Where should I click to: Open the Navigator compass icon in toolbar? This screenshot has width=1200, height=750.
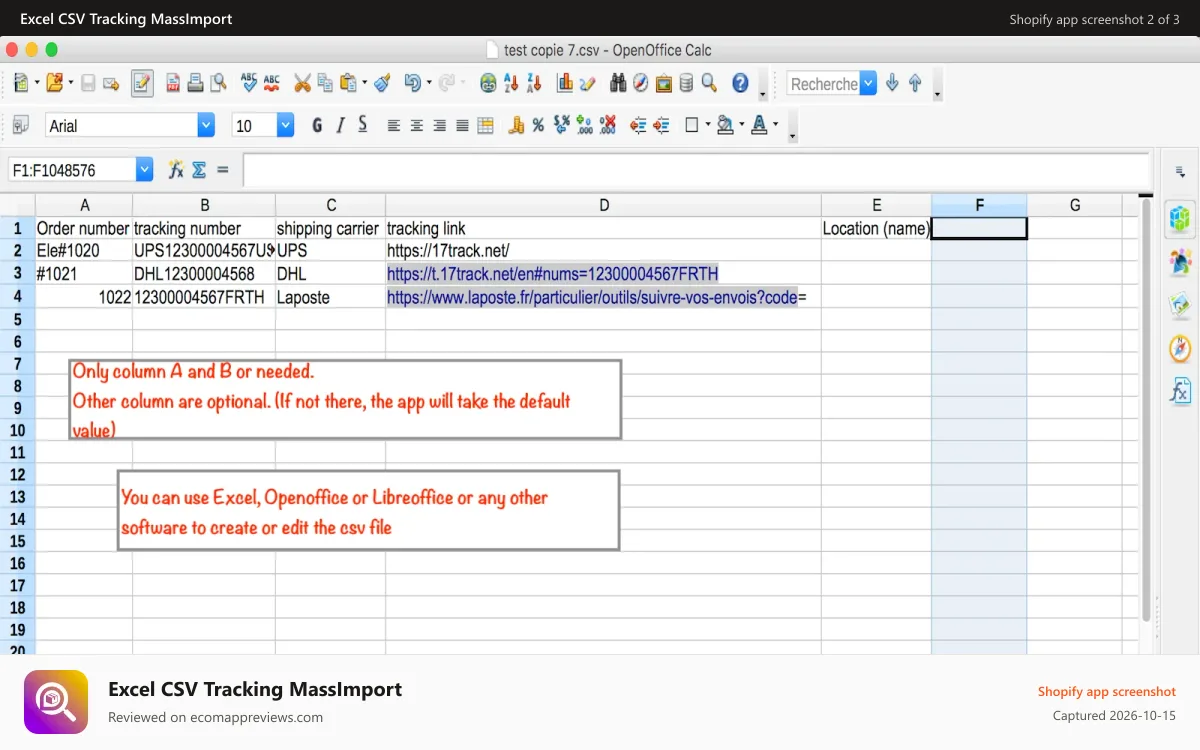click(x=641, y=83)
